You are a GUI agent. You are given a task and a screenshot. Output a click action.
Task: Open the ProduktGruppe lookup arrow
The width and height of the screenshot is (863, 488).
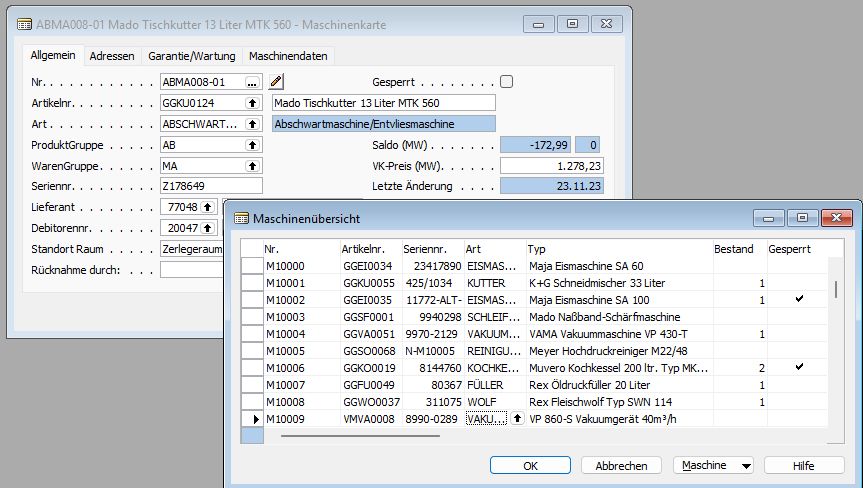(252, 145)
